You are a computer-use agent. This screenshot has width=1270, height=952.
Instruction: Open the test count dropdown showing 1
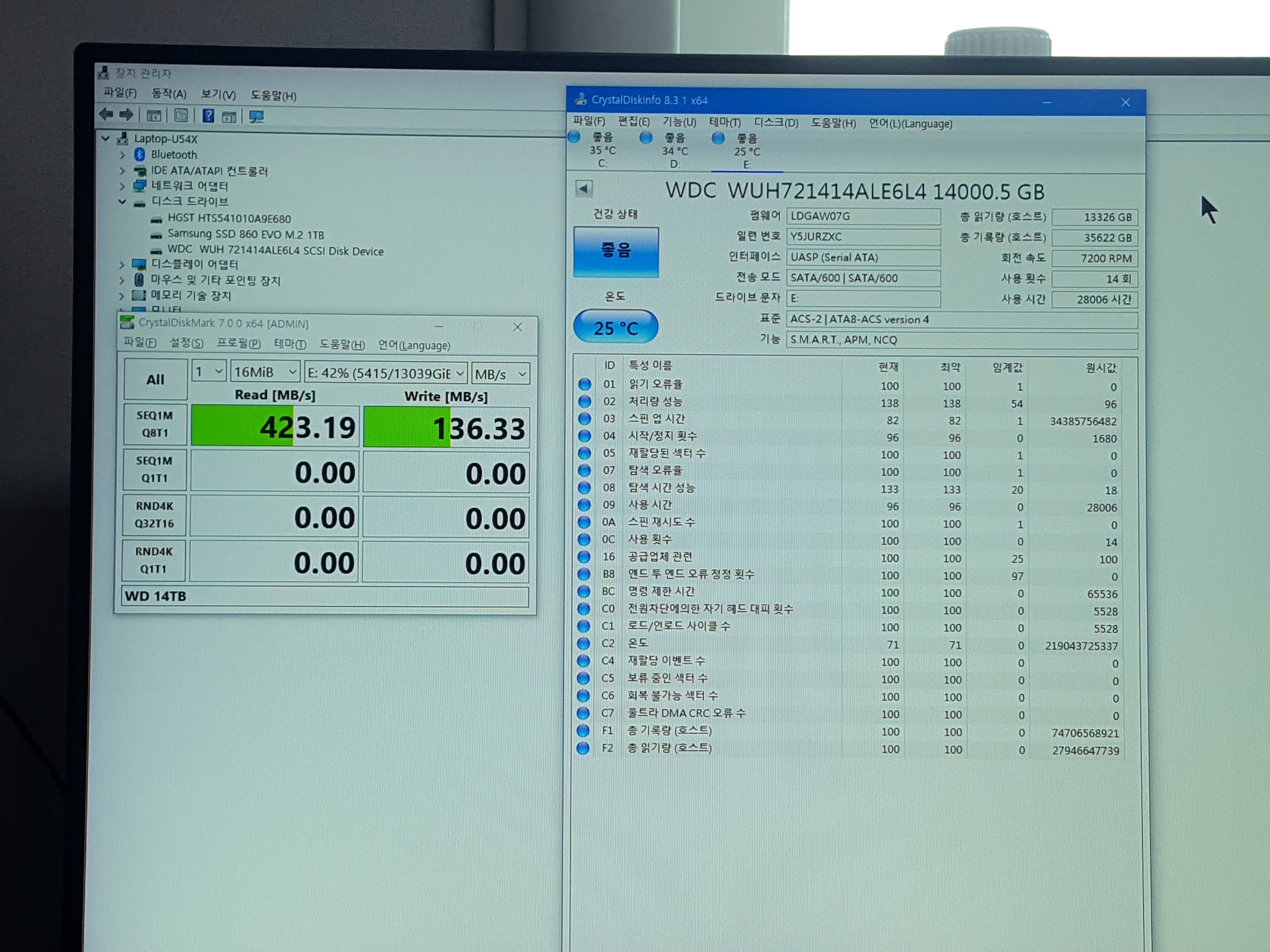209,372
